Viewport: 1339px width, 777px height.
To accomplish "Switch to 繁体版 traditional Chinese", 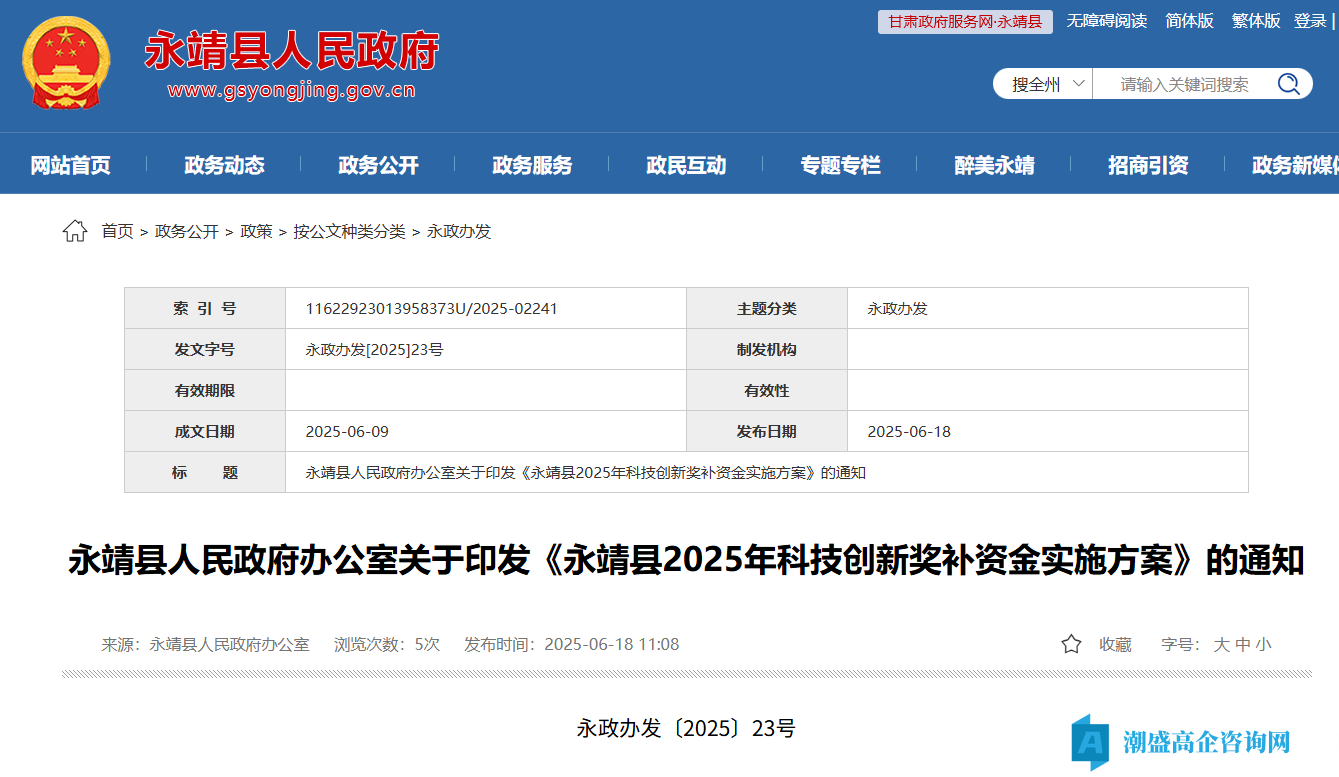I will [x=1255, y=21].
